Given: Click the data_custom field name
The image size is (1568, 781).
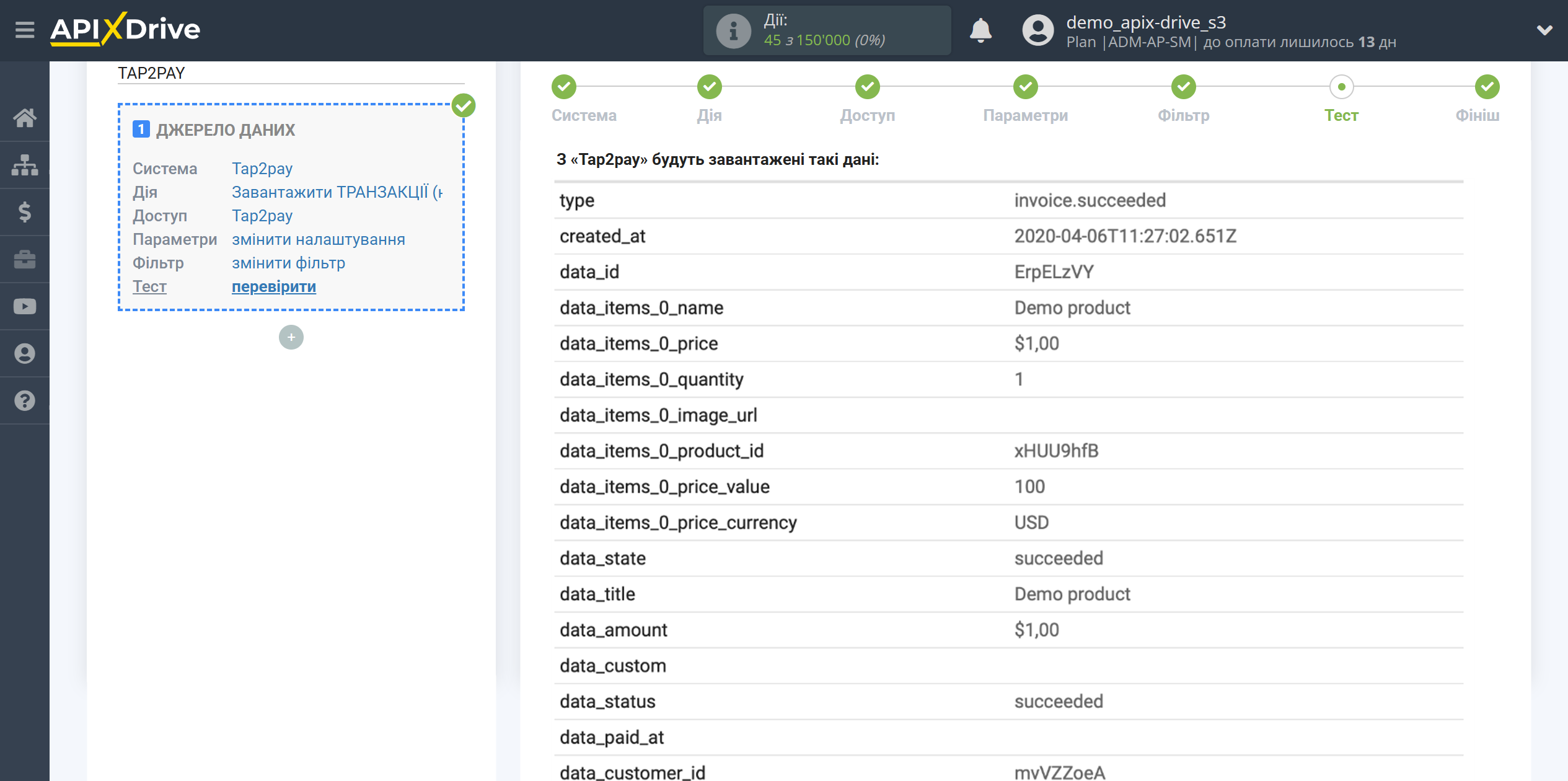Looking at the screenshot, I should pyautogui.click(x=613, y=666).
